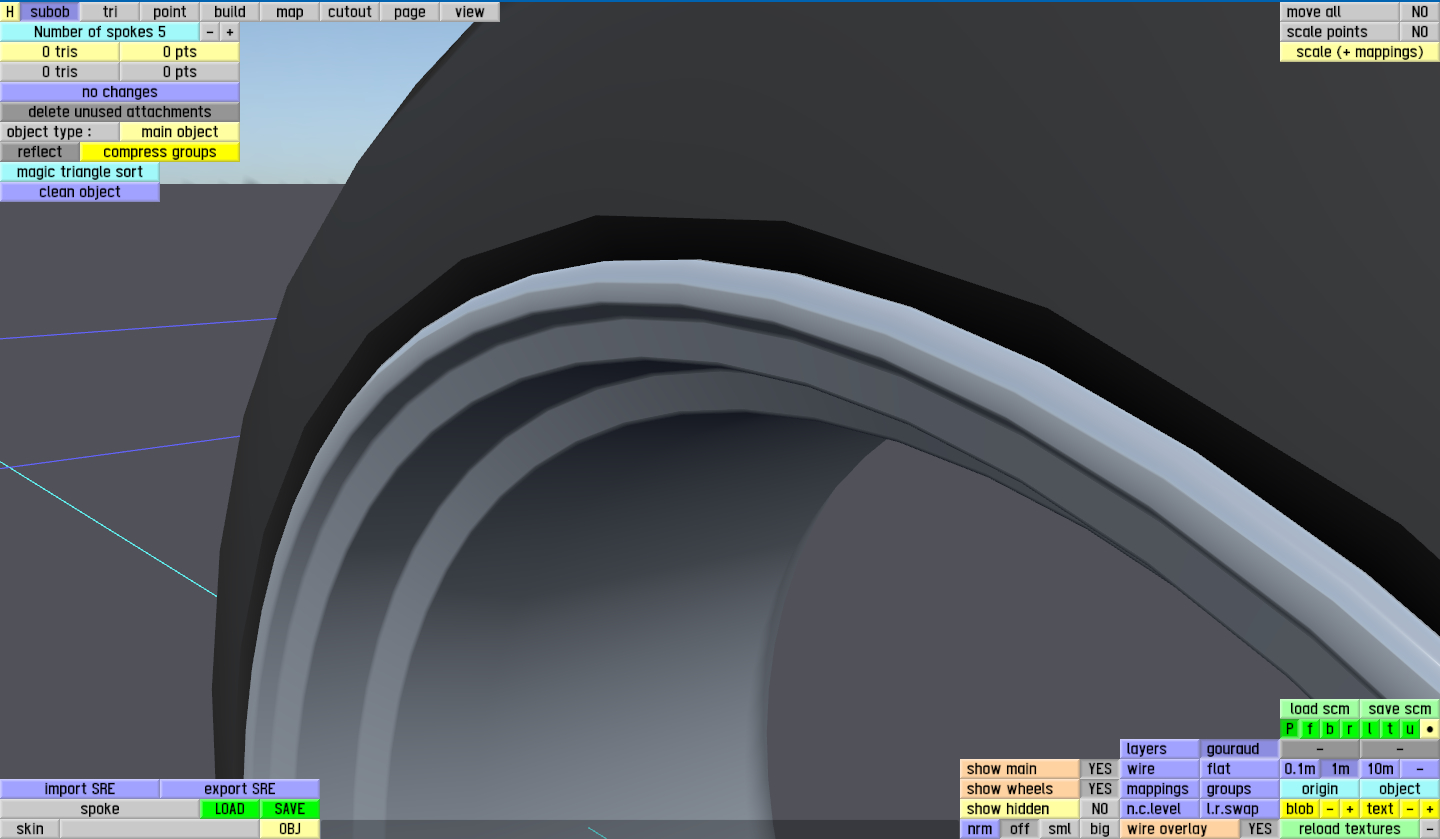This screenshot has height=839, width=1440.
Task: Set grid size to 10m
Action: point(1380,769)
